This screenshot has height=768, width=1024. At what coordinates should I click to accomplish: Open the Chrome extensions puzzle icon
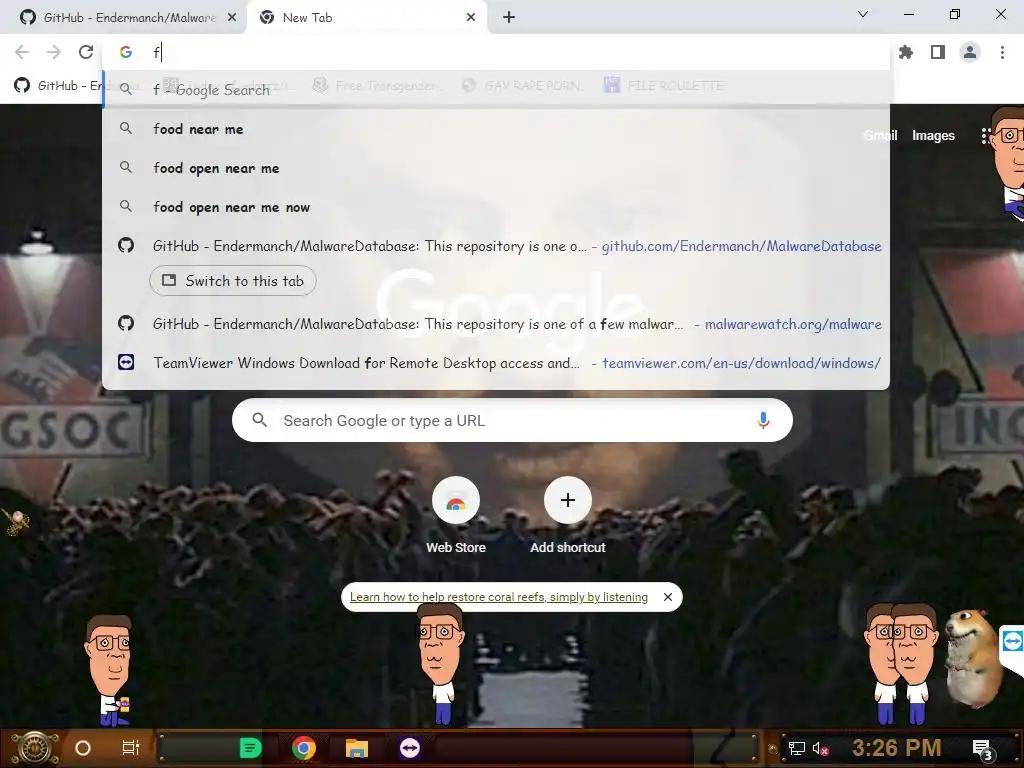906,52
